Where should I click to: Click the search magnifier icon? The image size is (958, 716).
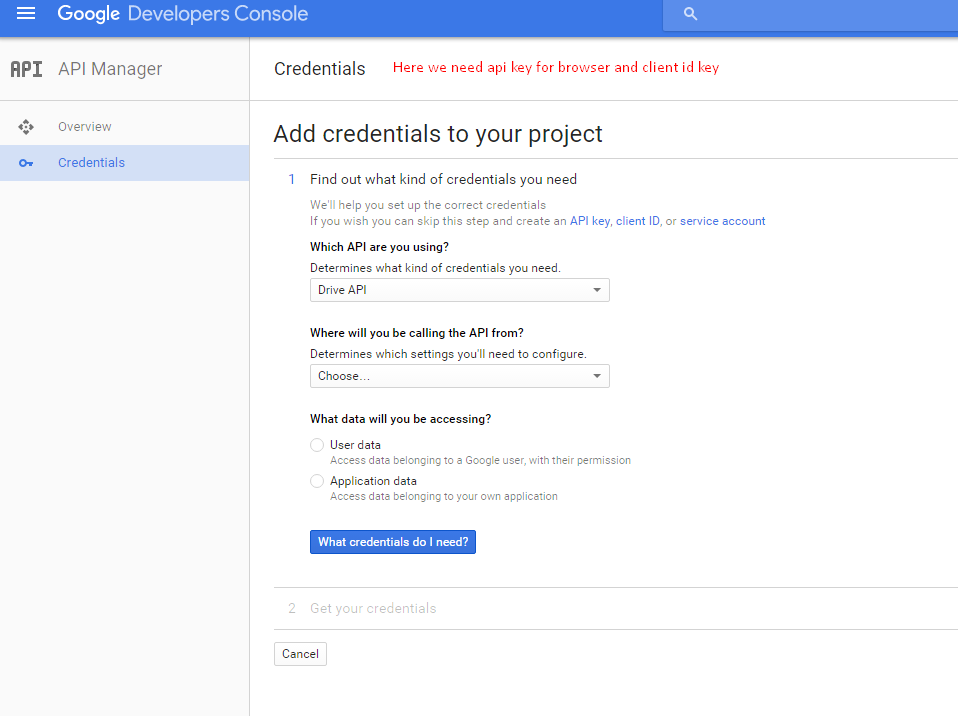690,13
